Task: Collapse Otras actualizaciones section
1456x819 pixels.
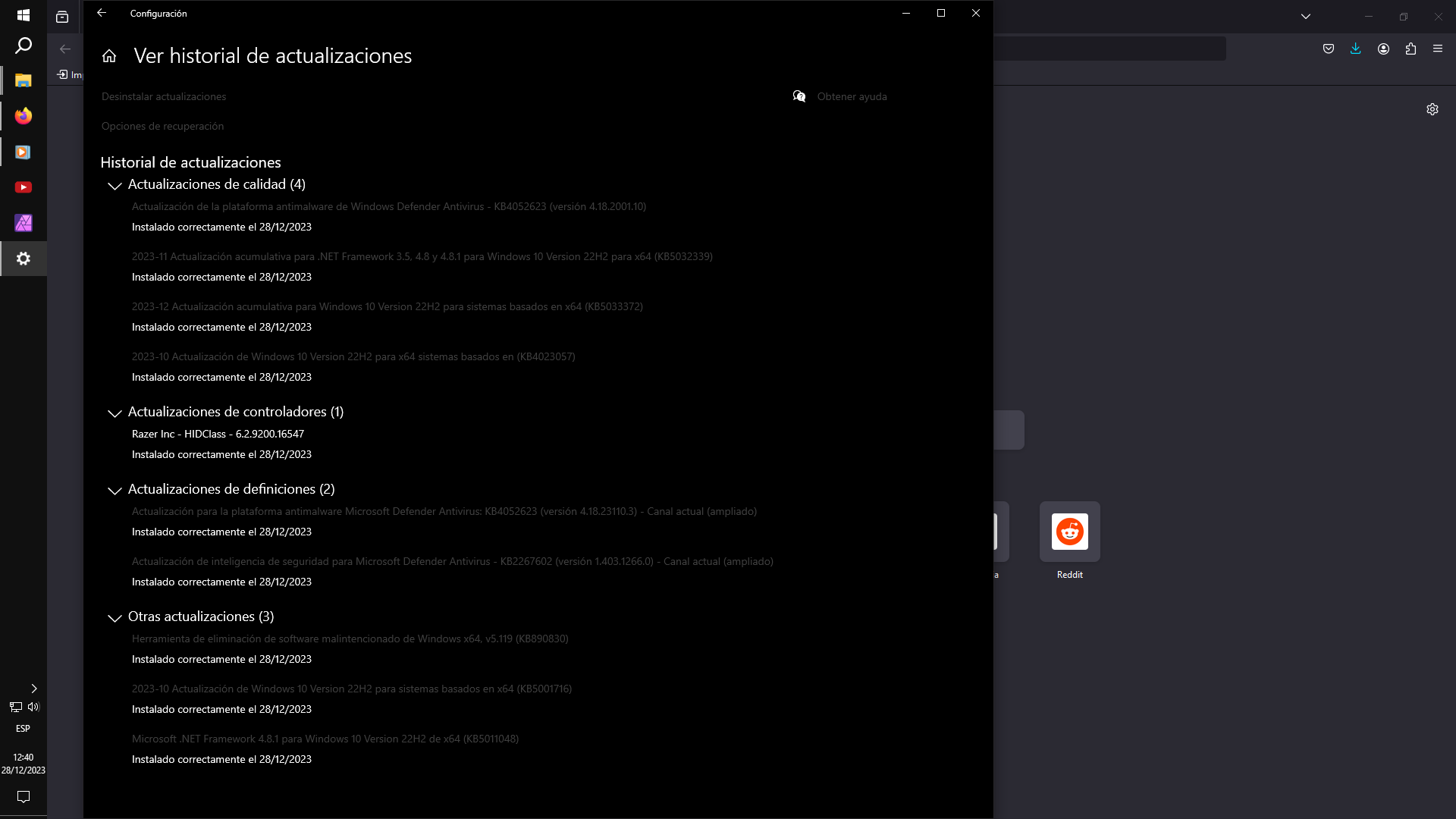Action: click(x=115, y=618)
